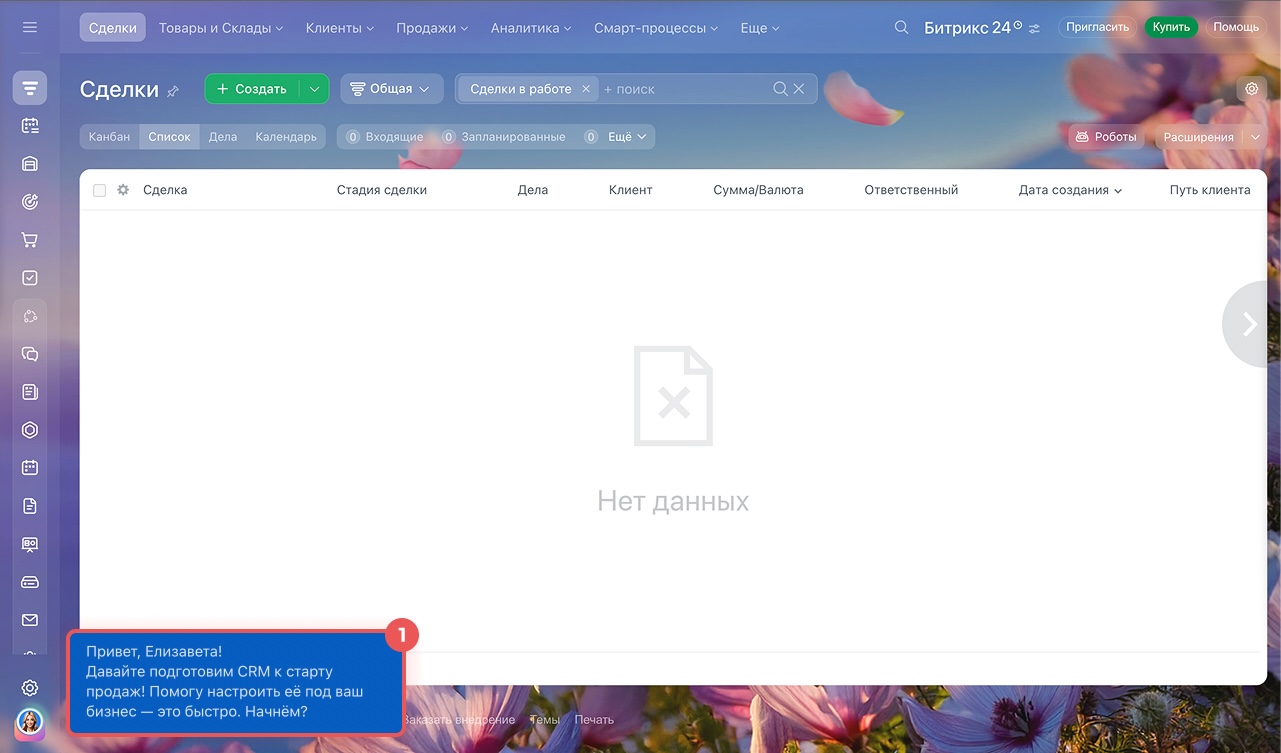Viewport: 1281px width, 753px height.
Task: Click the gear settings icon in left sidebar
Action: pyautogui.click(x=30, y=688)
